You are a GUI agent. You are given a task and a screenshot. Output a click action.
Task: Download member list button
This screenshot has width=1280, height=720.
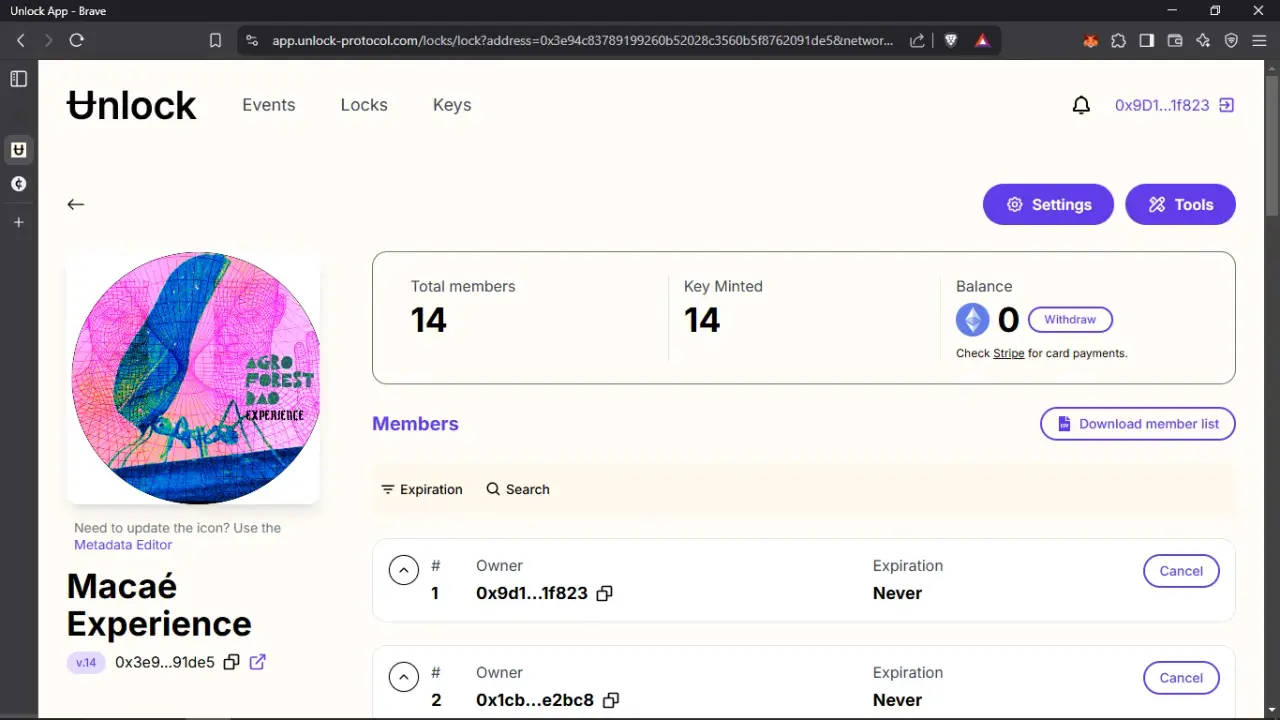click(x=1138, y=424)
